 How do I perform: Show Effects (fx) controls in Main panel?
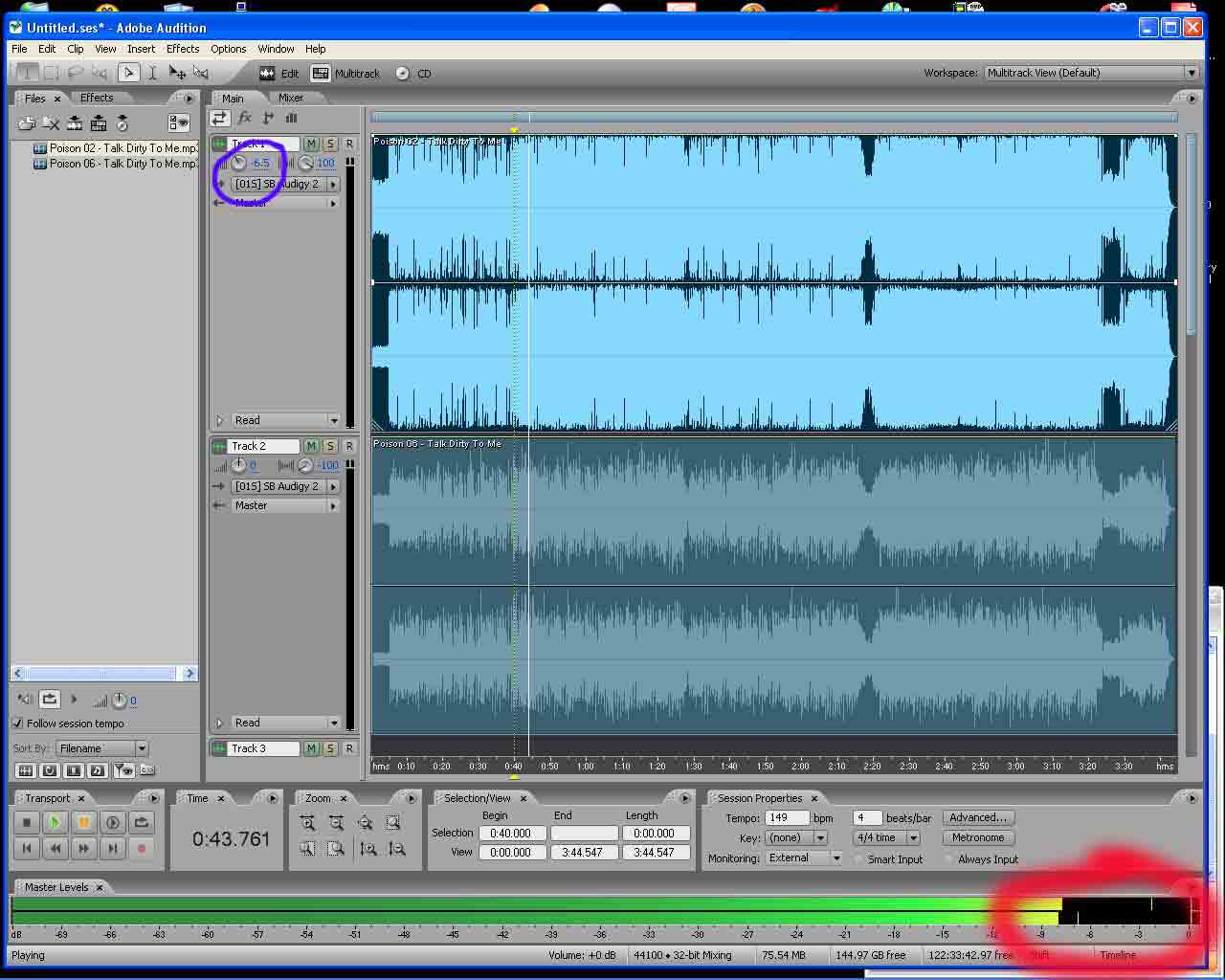tap(245, 118)
